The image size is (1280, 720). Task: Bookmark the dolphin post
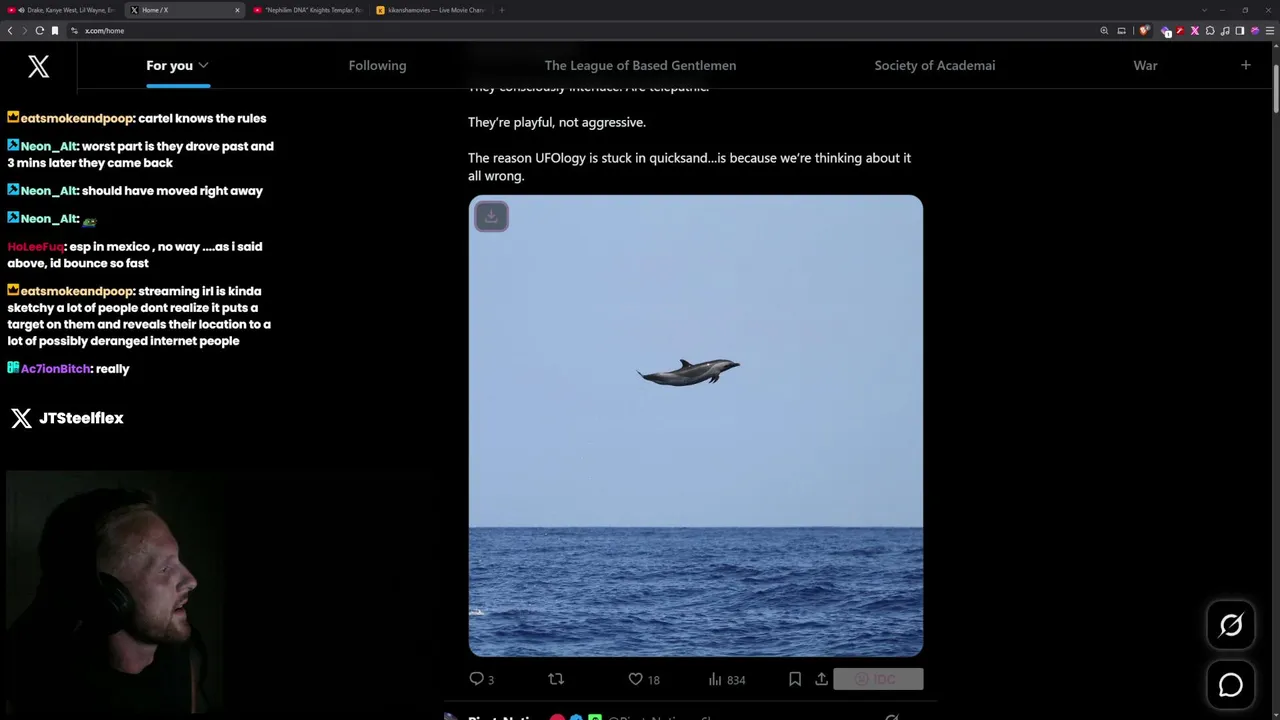tap(795, 679)
